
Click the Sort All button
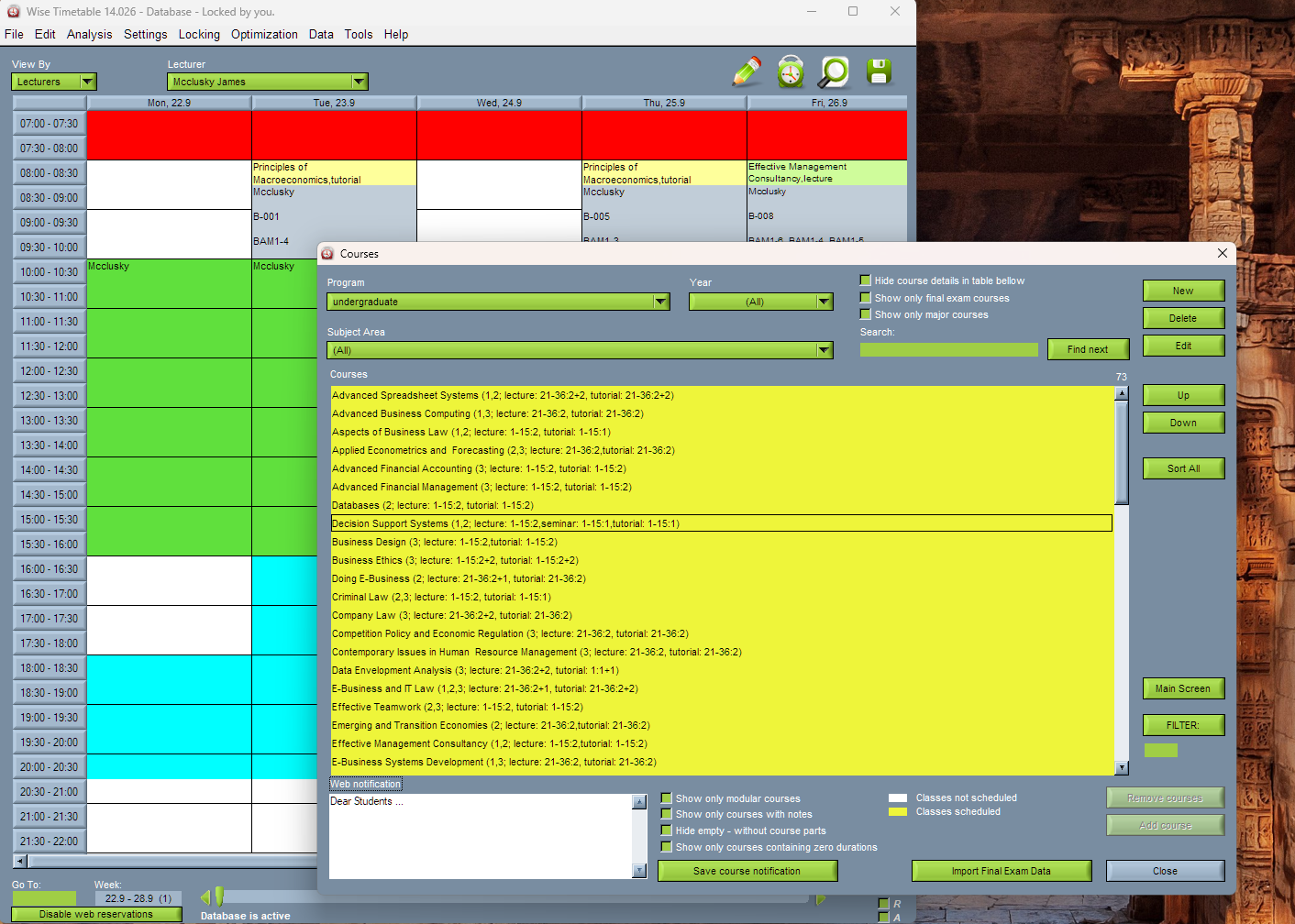tap(1183, 468)
